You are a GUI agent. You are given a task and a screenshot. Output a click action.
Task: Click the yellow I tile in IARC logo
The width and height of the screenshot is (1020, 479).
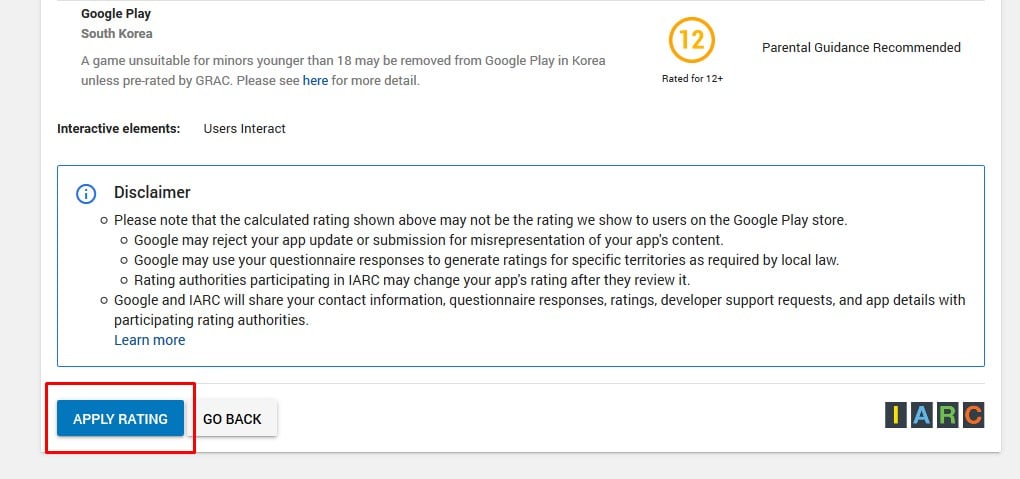click(897, 416)
